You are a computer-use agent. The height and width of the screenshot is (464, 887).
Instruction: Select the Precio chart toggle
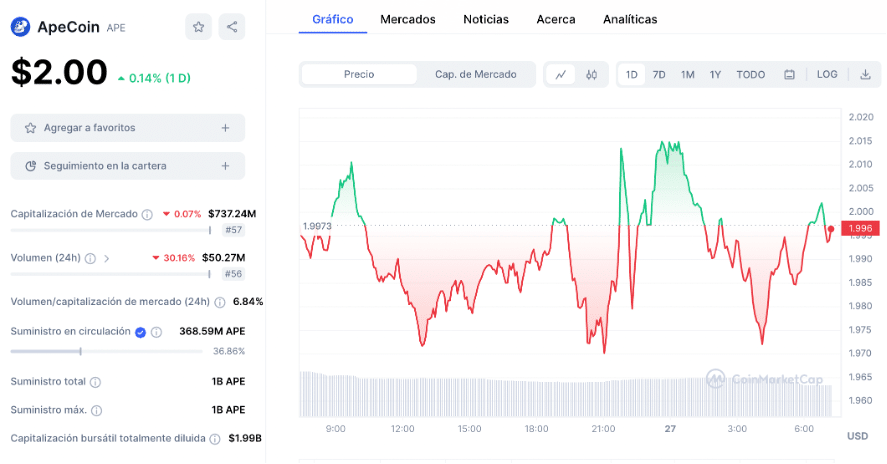(x=359, y=74)
